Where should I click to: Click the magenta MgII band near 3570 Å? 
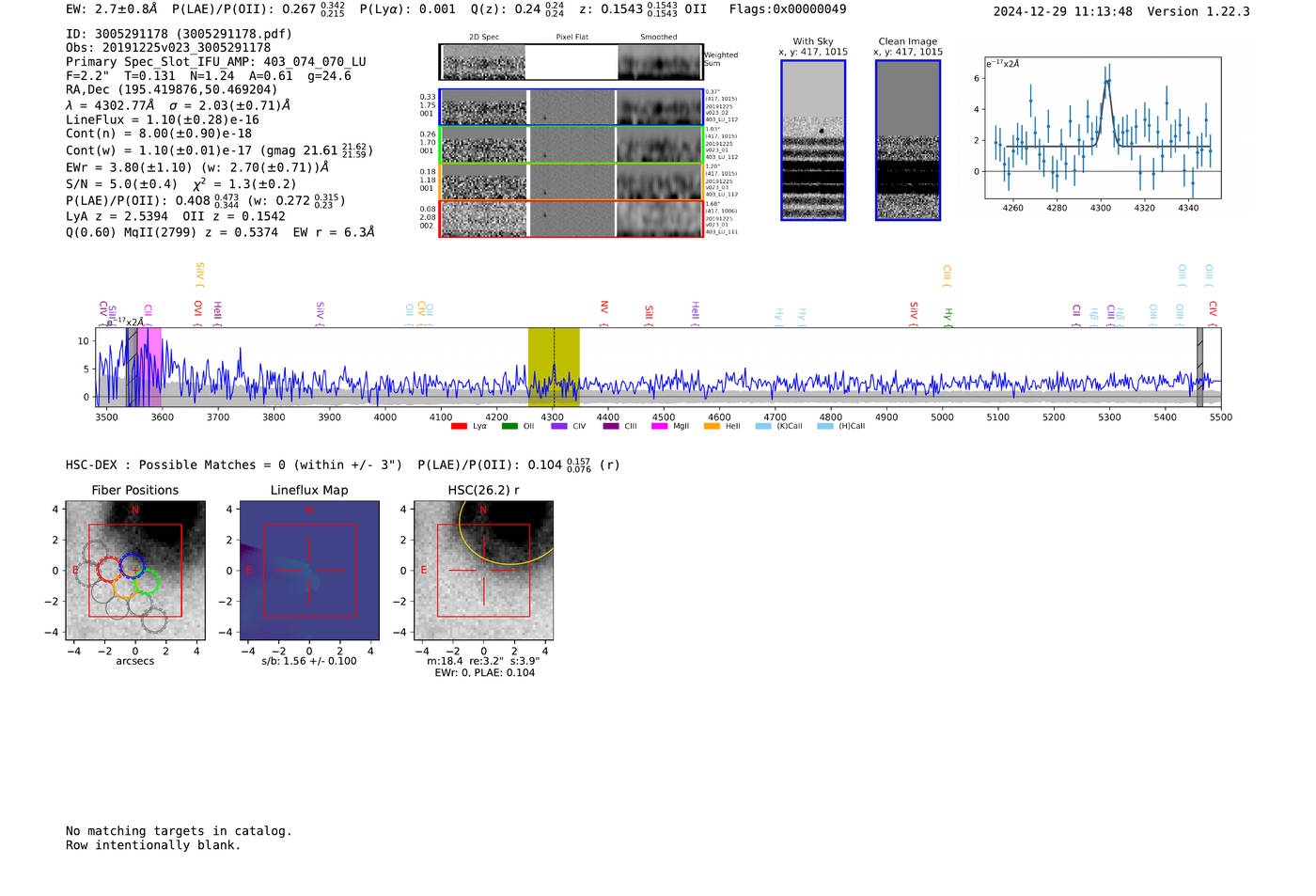(x=149, y=367)
